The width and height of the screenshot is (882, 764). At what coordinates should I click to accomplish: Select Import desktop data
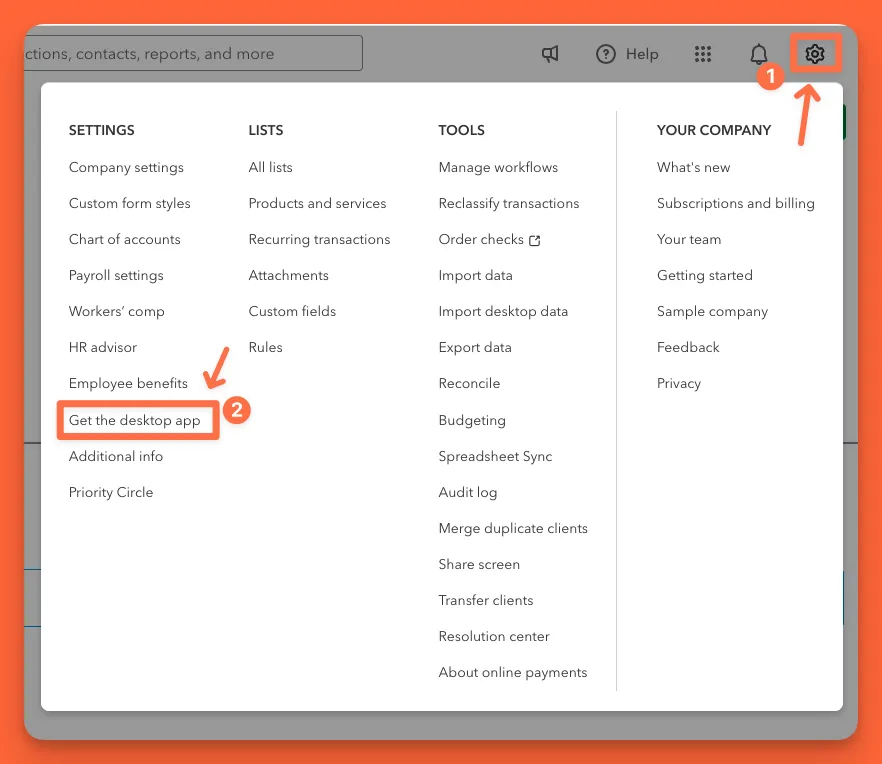(503, 312)
